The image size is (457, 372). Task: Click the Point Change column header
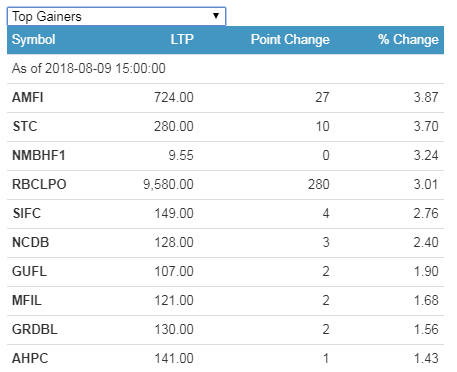click(x=290, y=40)
